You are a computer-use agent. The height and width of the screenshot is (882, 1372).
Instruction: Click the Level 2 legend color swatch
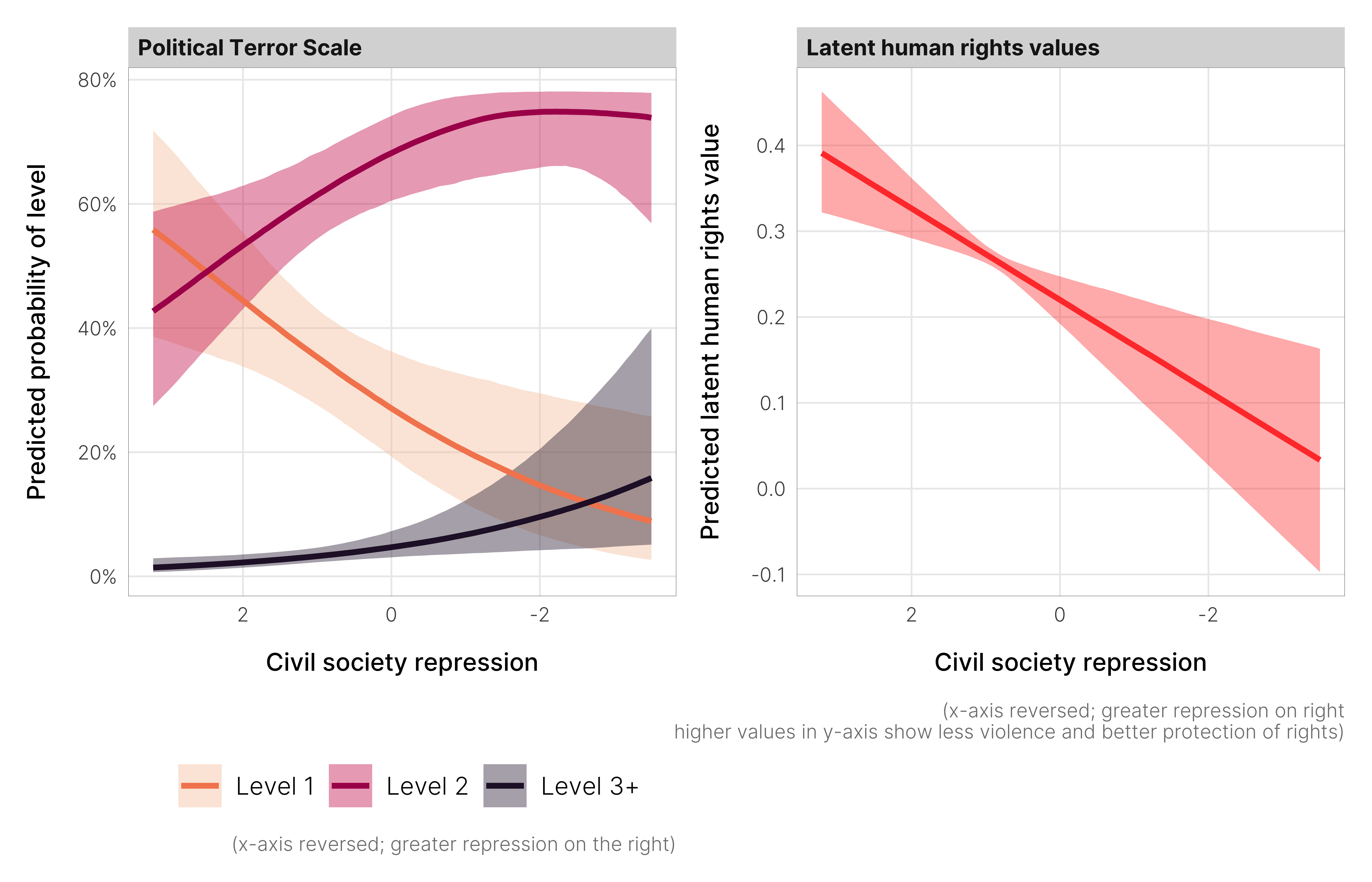(x=350, y=785)
